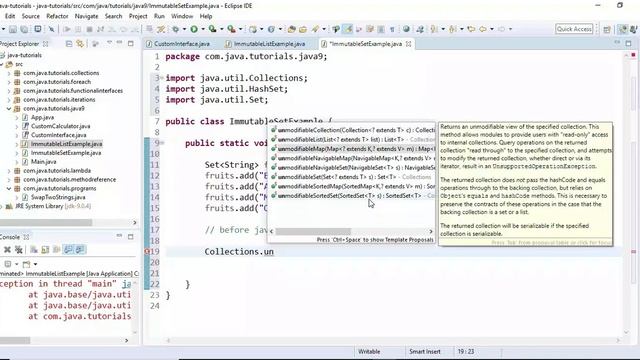Expand com.java.tutorials.lambda package
The width and height of the screenshot is (640, 360).
[9, 171]
